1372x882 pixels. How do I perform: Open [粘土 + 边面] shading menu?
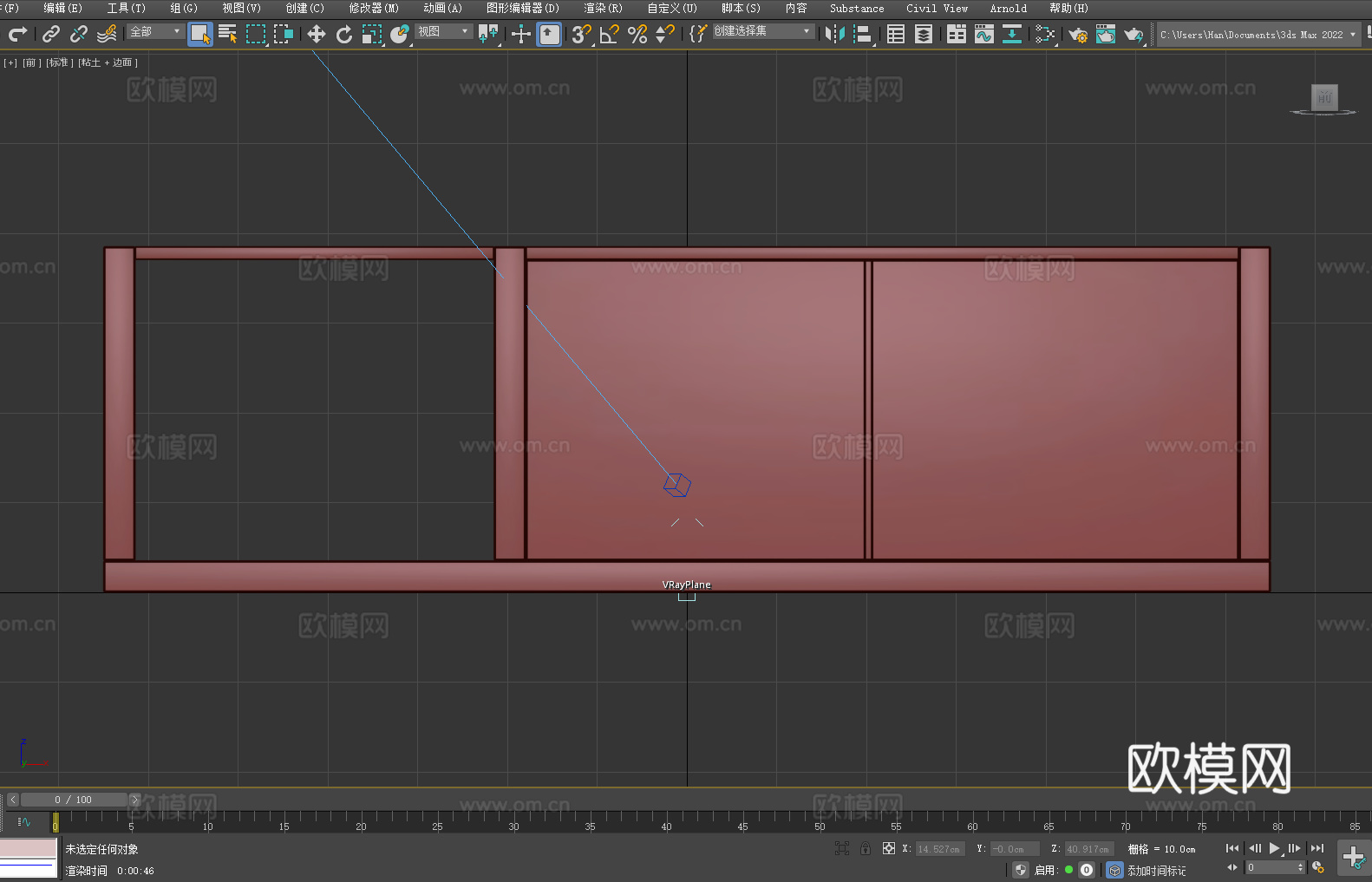click(108, 62)
